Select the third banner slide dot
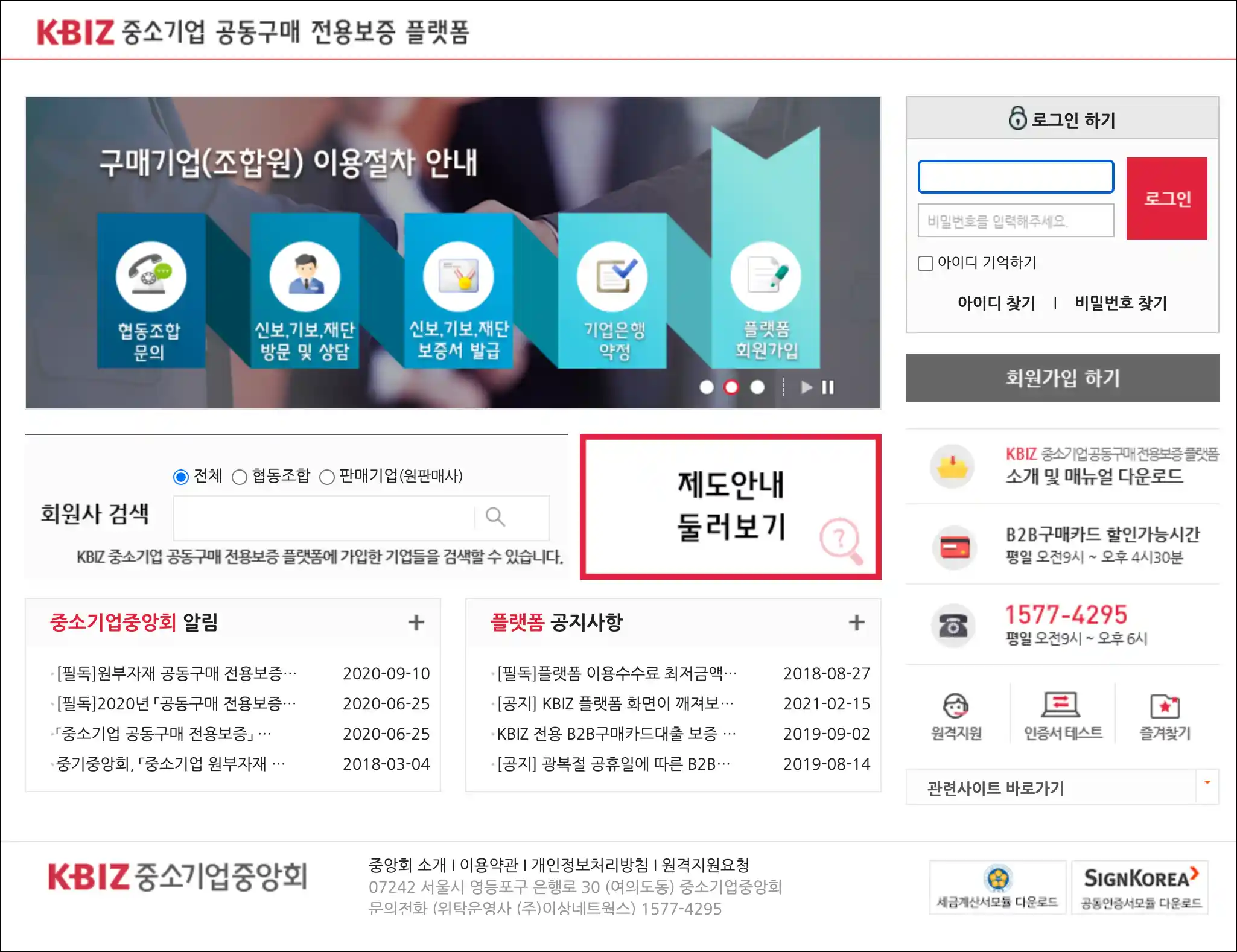This screenshot has height=952, width=1237. [757, 387]
